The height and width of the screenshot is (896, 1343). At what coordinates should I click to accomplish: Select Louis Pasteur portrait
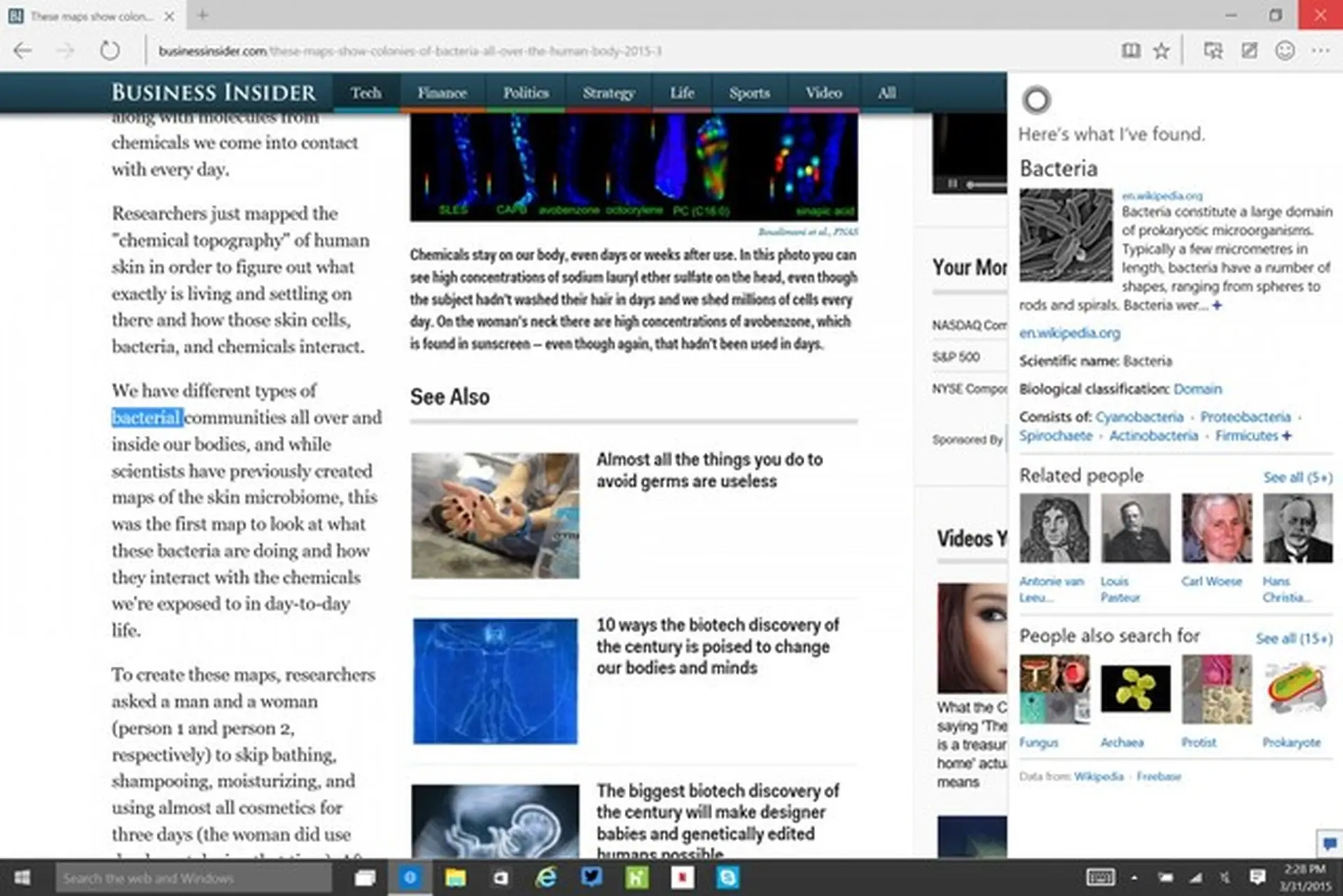[x=1135, y=528]
